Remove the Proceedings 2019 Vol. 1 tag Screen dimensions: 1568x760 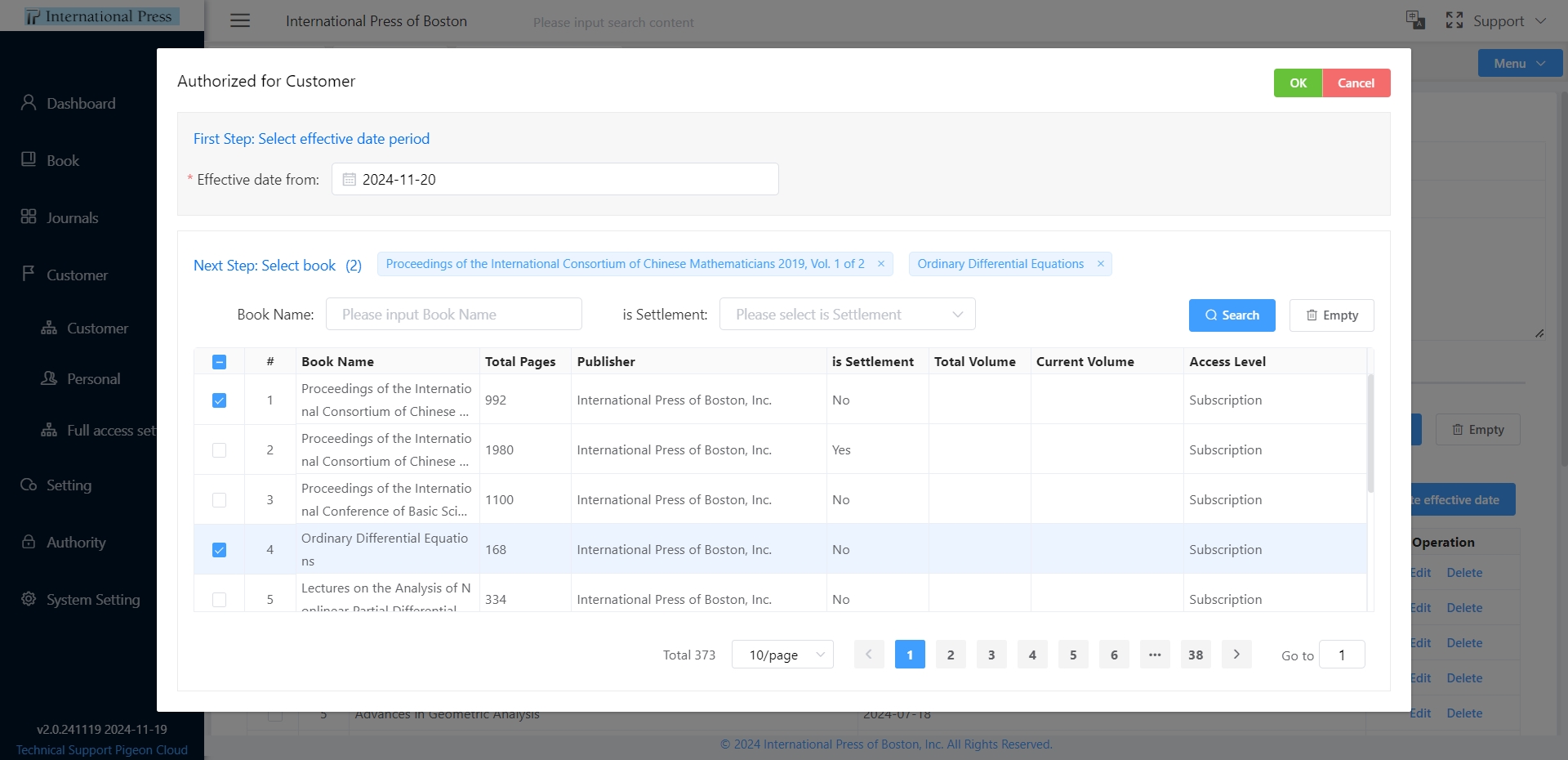pyautogui.click(x=881, y=264)
